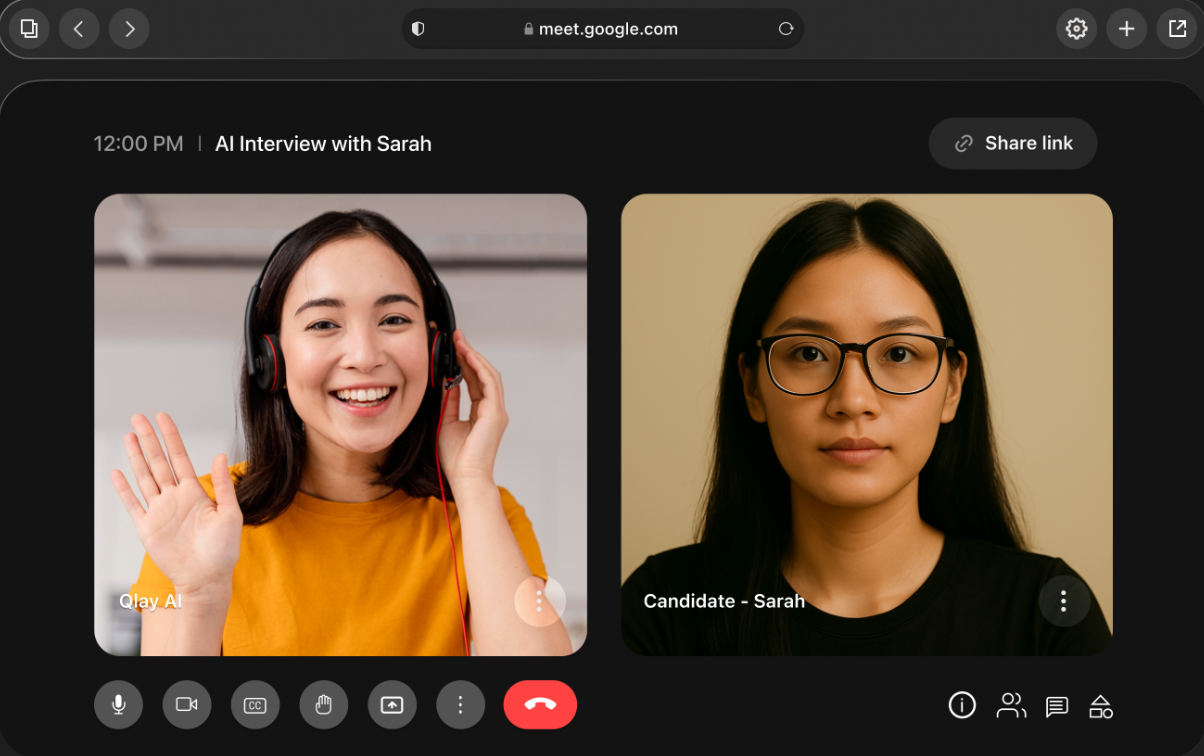Image resolution: width=1204 pixels, height=756 pixels.
Task: Leave the call
Action: tap(540, 705)
